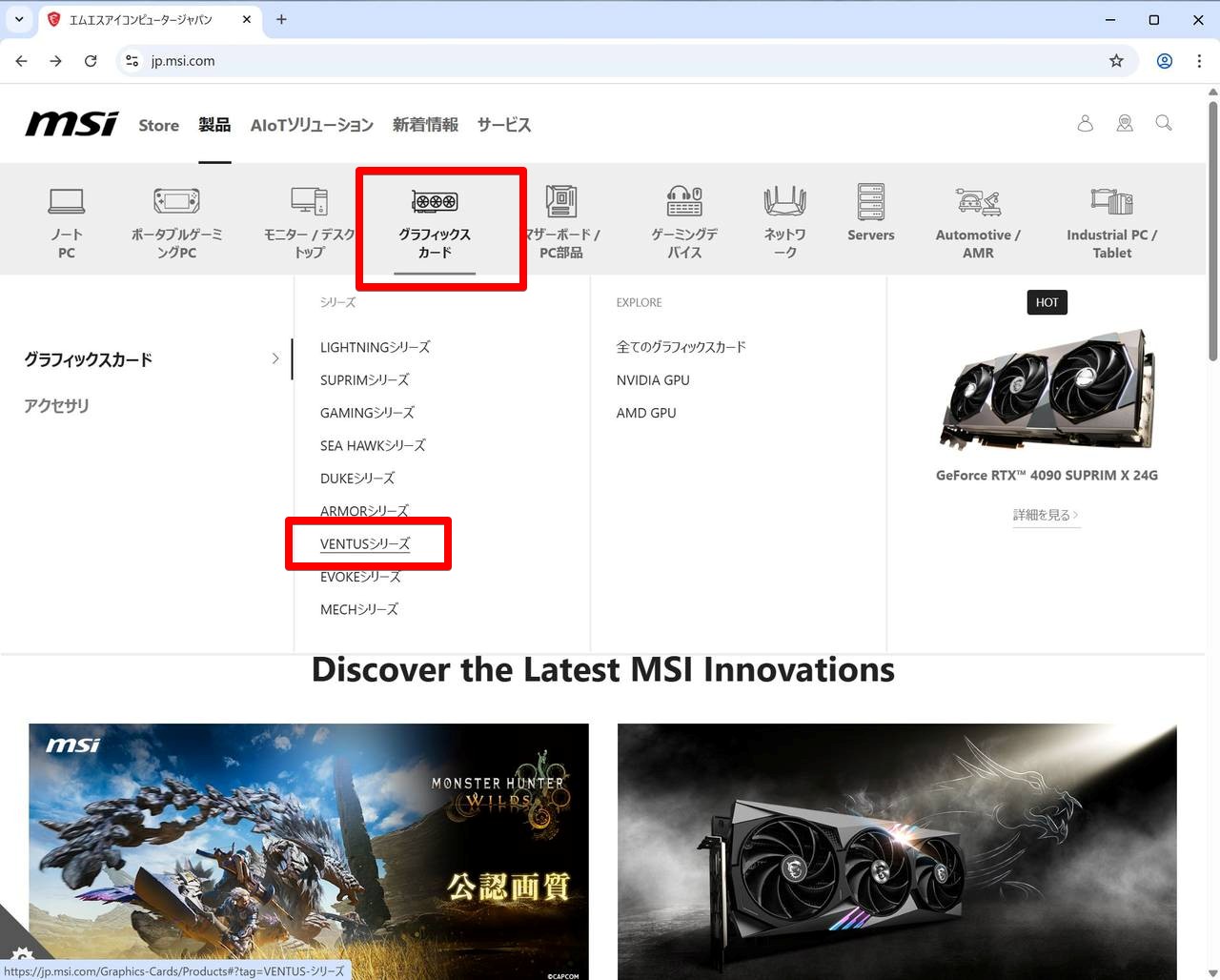Open SUPRIMシリーズ link
Viewport: 1220px width, 980px height.
pos(364,379)
